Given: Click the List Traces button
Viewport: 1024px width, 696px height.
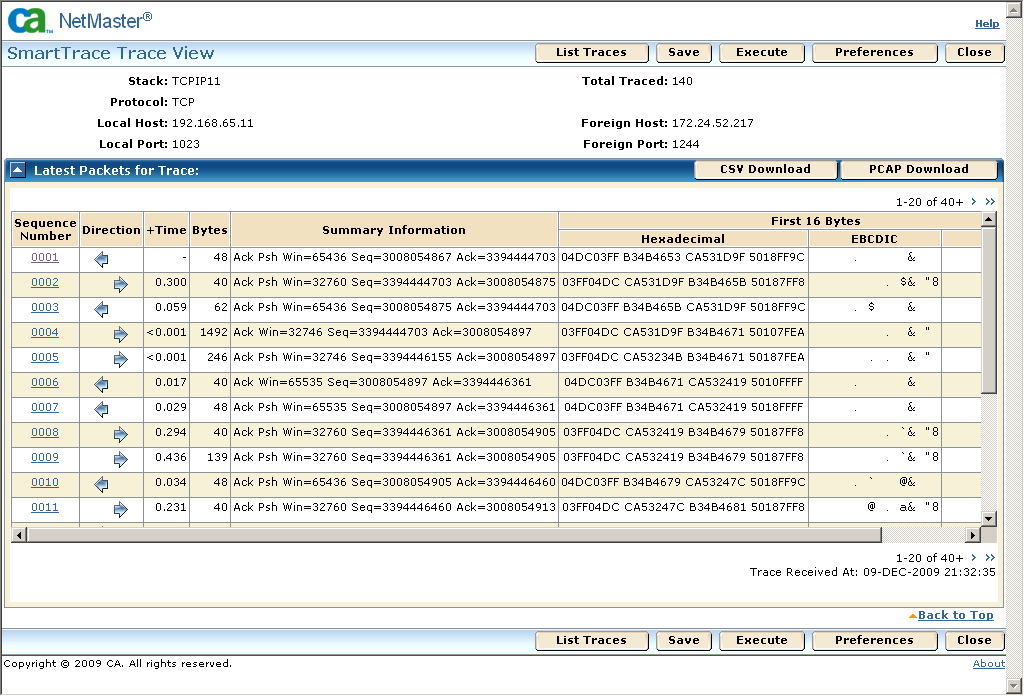Looking at the screenshot, I should 591,52.
